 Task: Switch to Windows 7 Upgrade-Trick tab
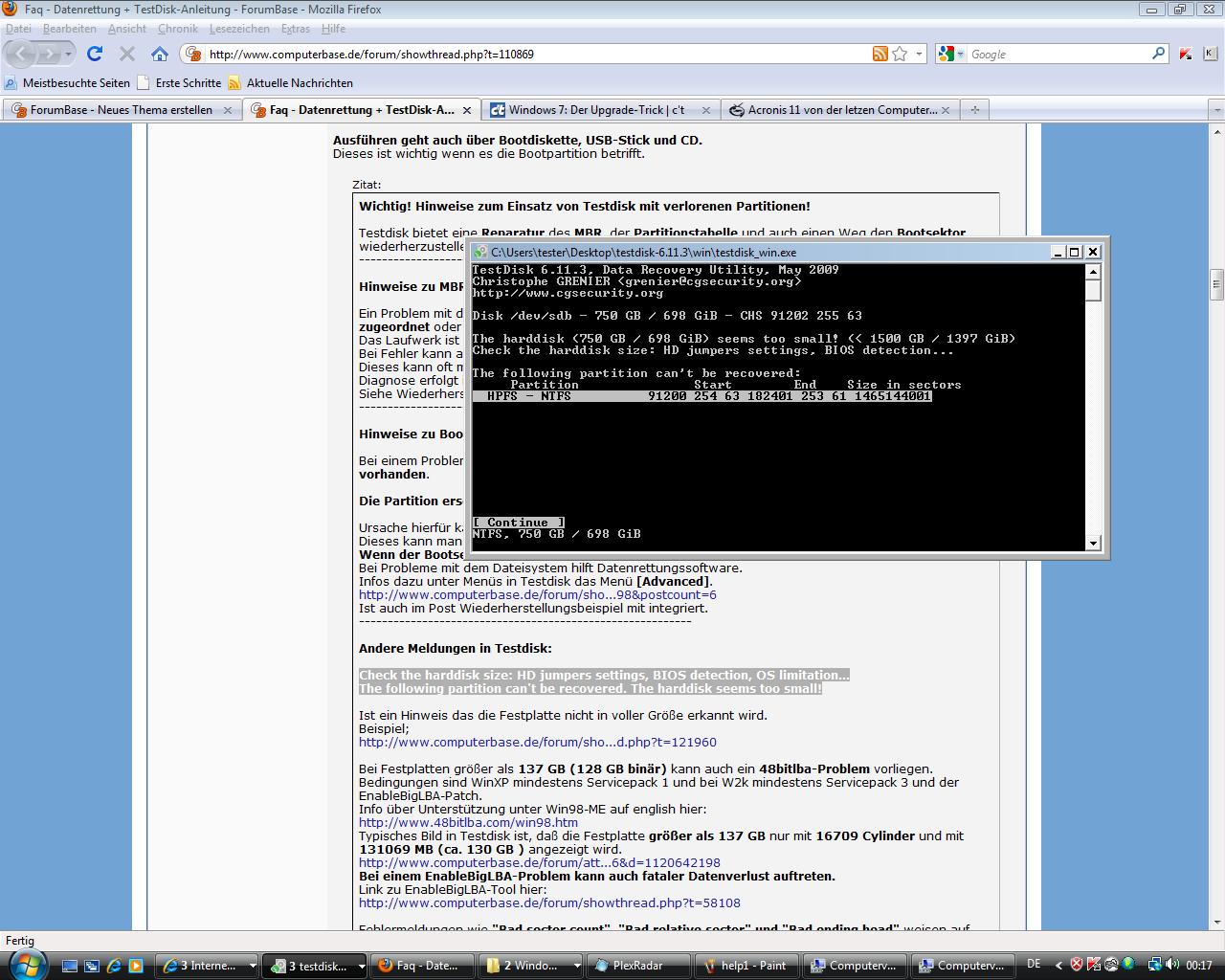[601, 110]
